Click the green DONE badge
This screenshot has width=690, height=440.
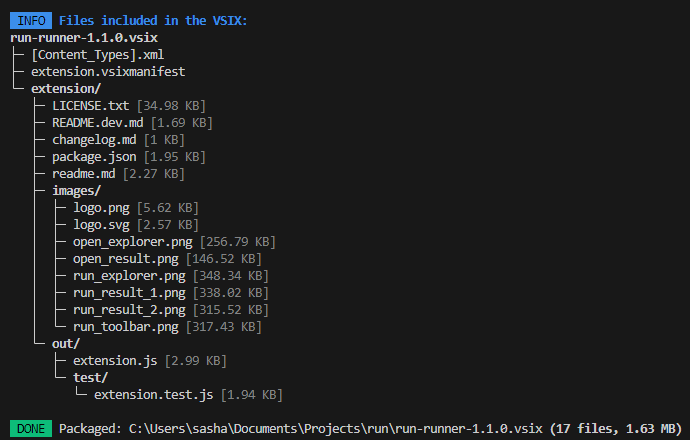[x=31, y=429]
